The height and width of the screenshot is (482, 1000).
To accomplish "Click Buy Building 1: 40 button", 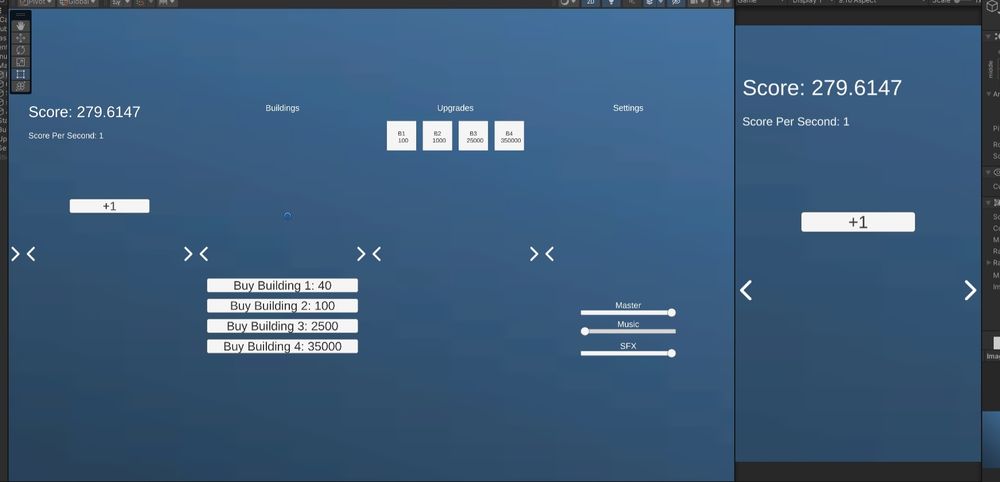I will coord(282,286).
